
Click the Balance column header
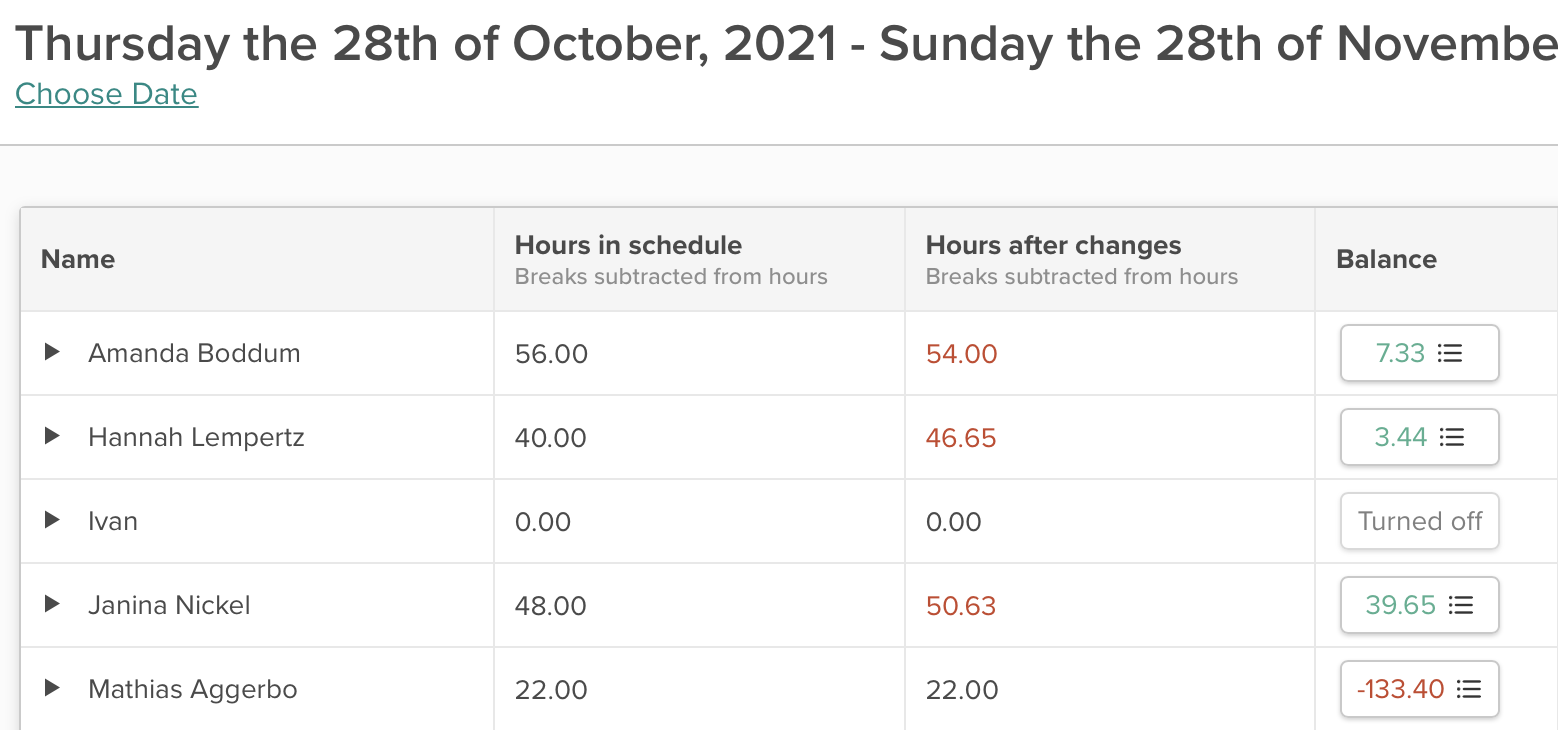[x=1386, y=259]
